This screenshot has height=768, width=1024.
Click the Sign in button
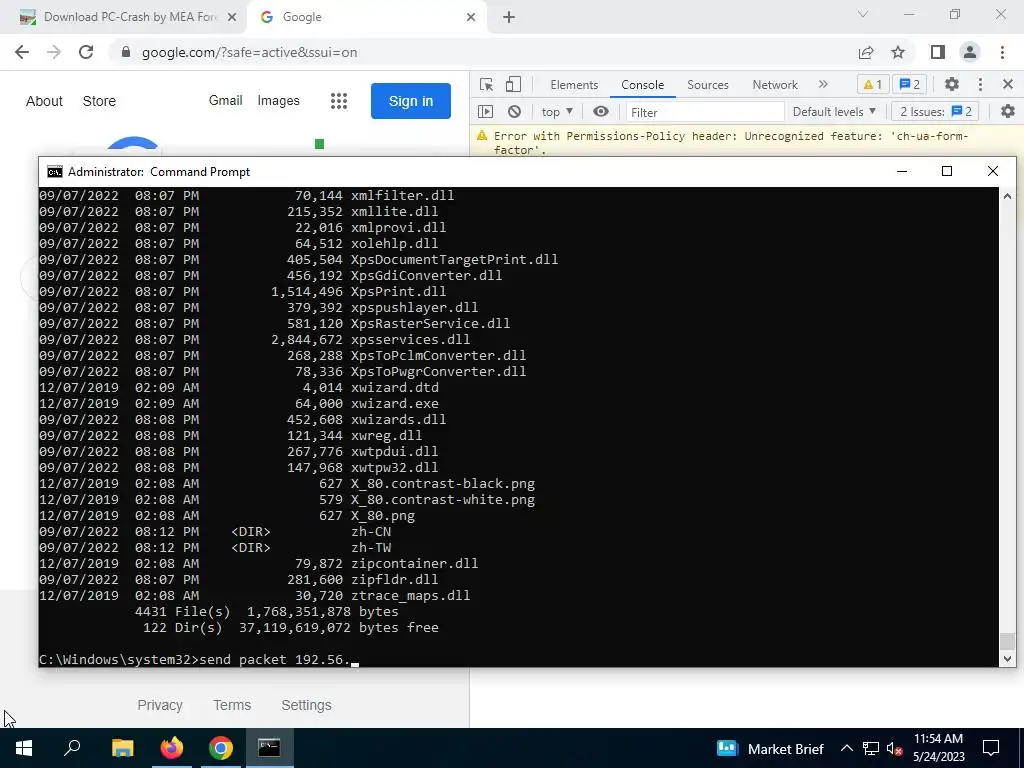pos(411,101)
